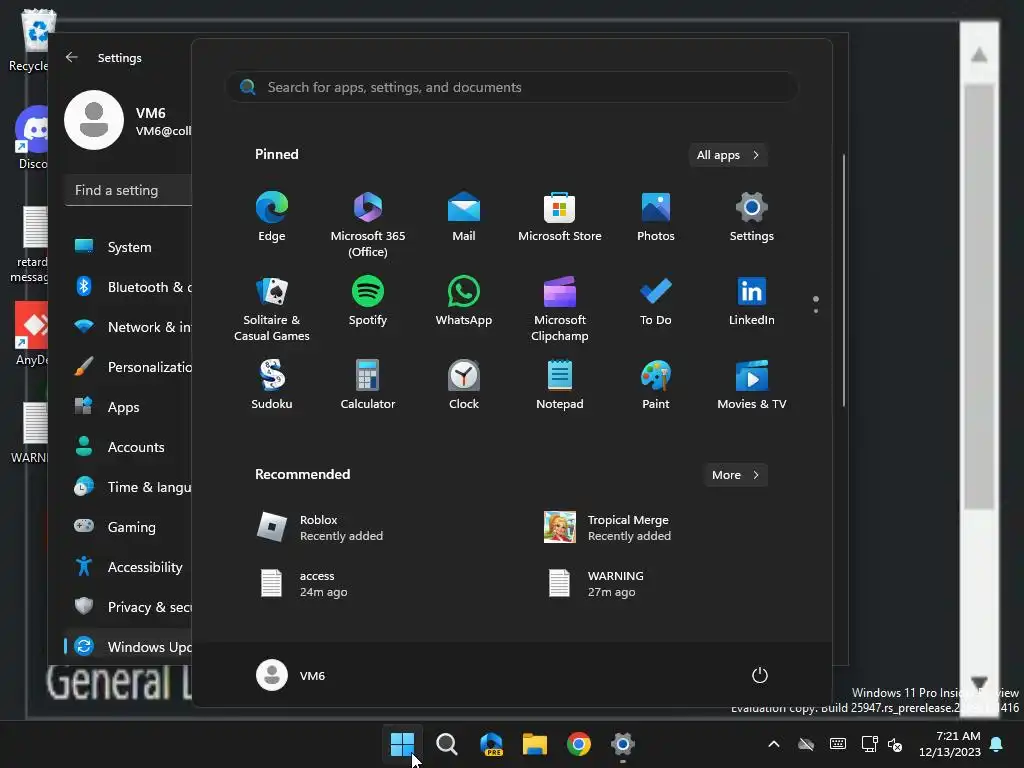Select AnyDesk desktop shortcut
Viewport: 1024px width, 768px height.
click(31, 333)
